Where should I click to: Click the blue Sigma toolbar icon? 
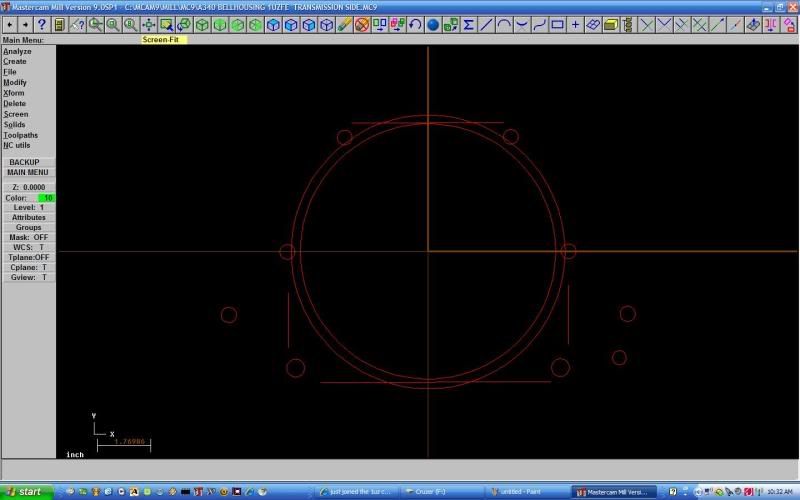[468, 24]
